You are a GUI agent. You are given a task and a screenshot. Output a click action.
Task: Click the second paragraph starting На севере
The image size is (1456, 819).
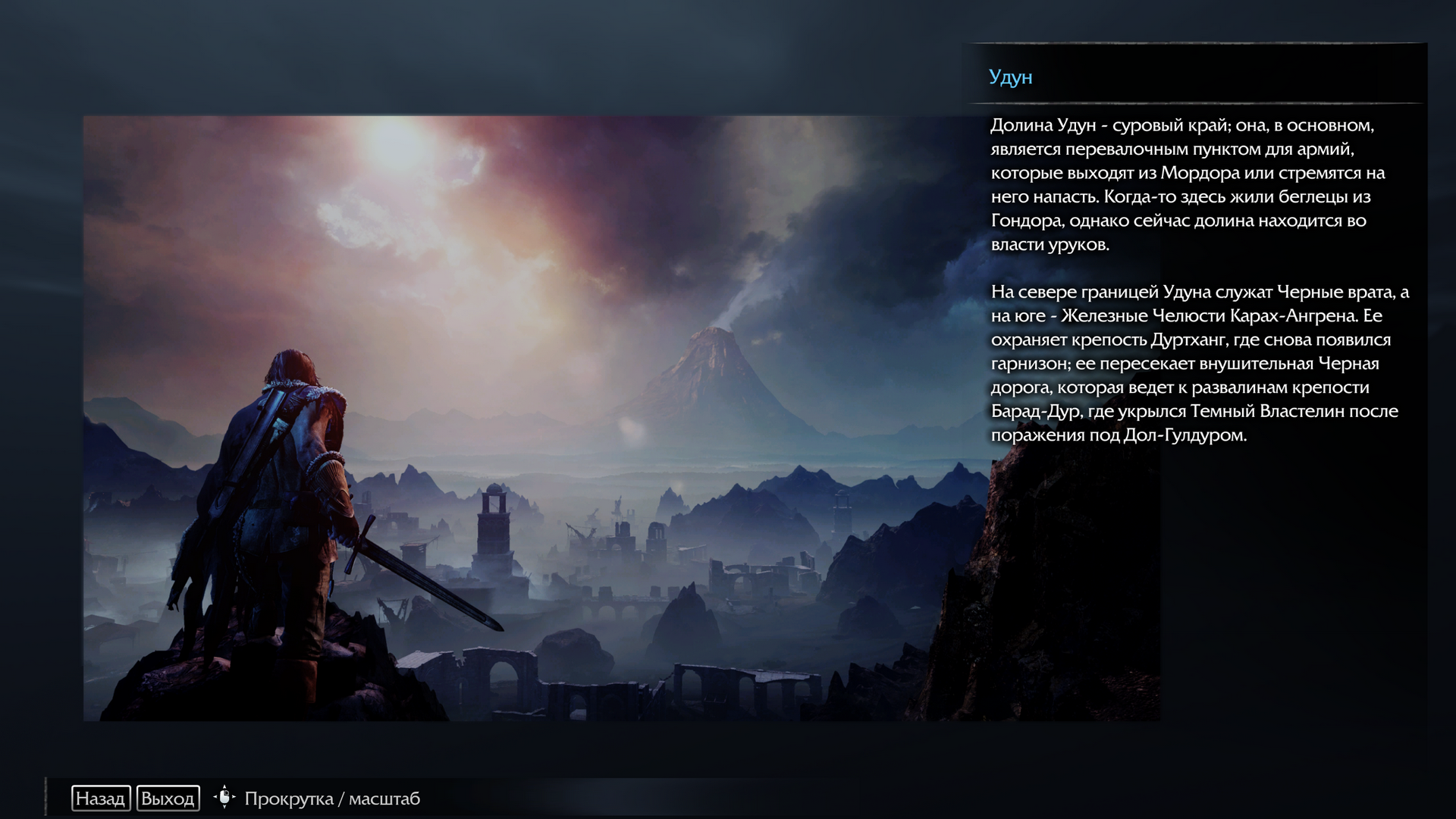click(1198, 363)
